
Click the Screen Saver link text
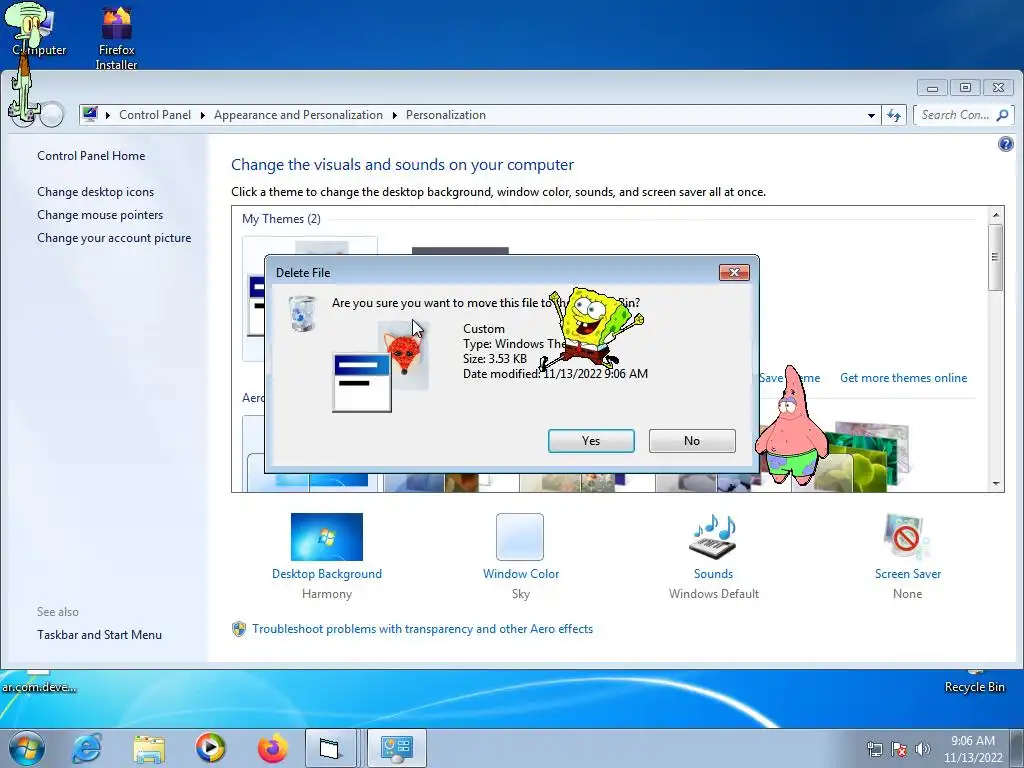pyautogui.click(x=908, y=573)
